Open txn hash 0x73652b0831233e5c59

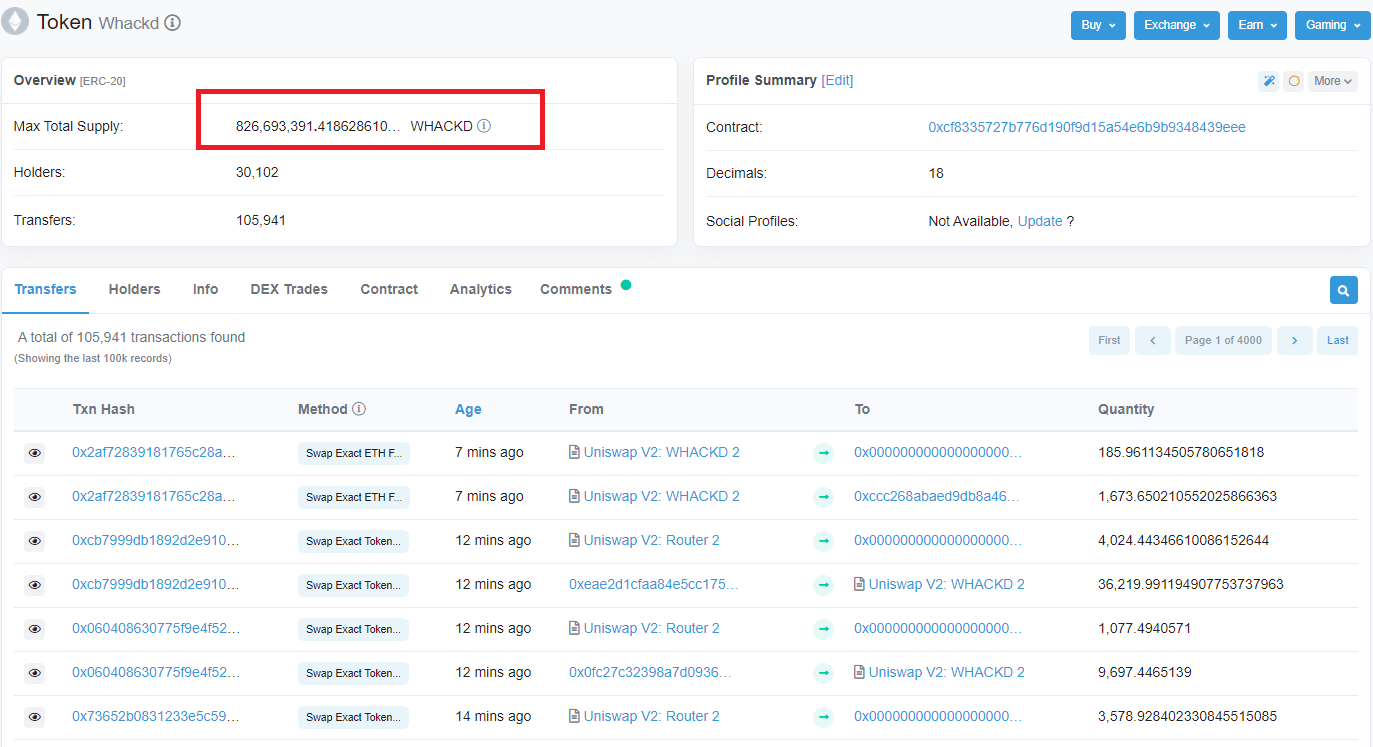click(156, 716)
